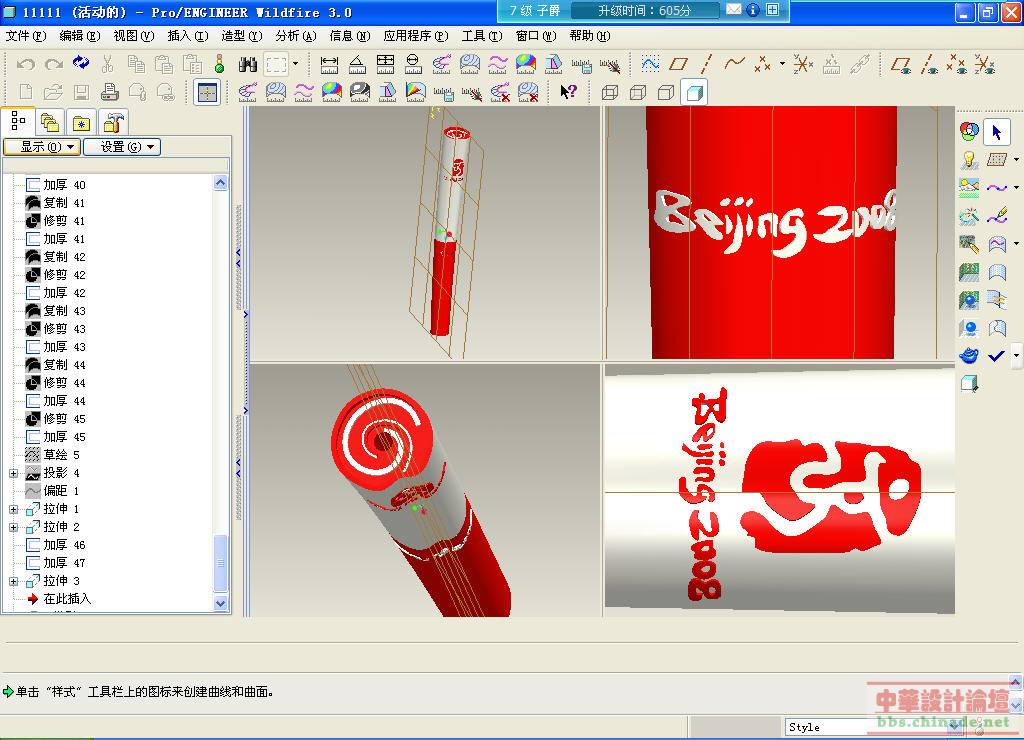Viewport: 1024px width, 740px height.
Task: Switch to wireframe display mode
Action: pyautogui.click(x=610, y=92)
